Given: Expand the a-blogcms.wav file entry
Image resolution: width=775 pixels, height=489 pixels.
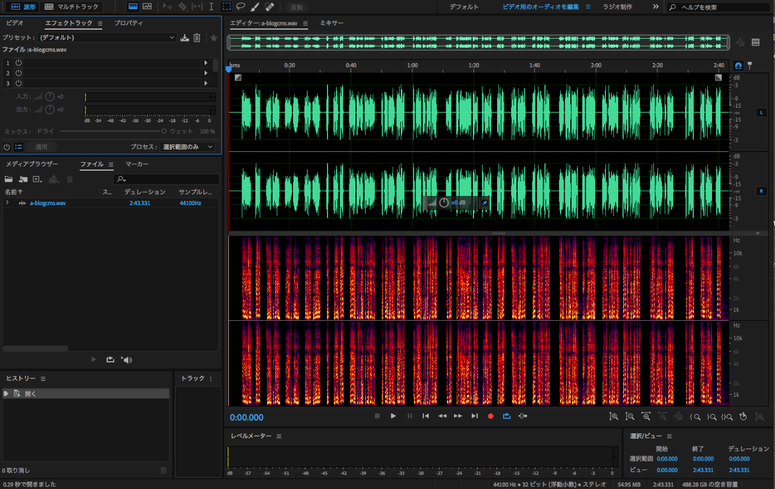Looking at the screenshot, I should tap(8, 202).
